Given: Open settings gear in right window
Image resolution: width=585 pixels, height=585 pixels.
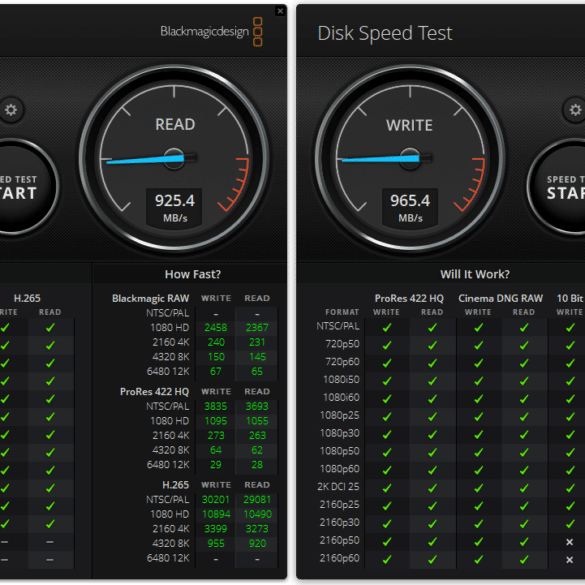Looking at the screenshot, I should (575, 110).
